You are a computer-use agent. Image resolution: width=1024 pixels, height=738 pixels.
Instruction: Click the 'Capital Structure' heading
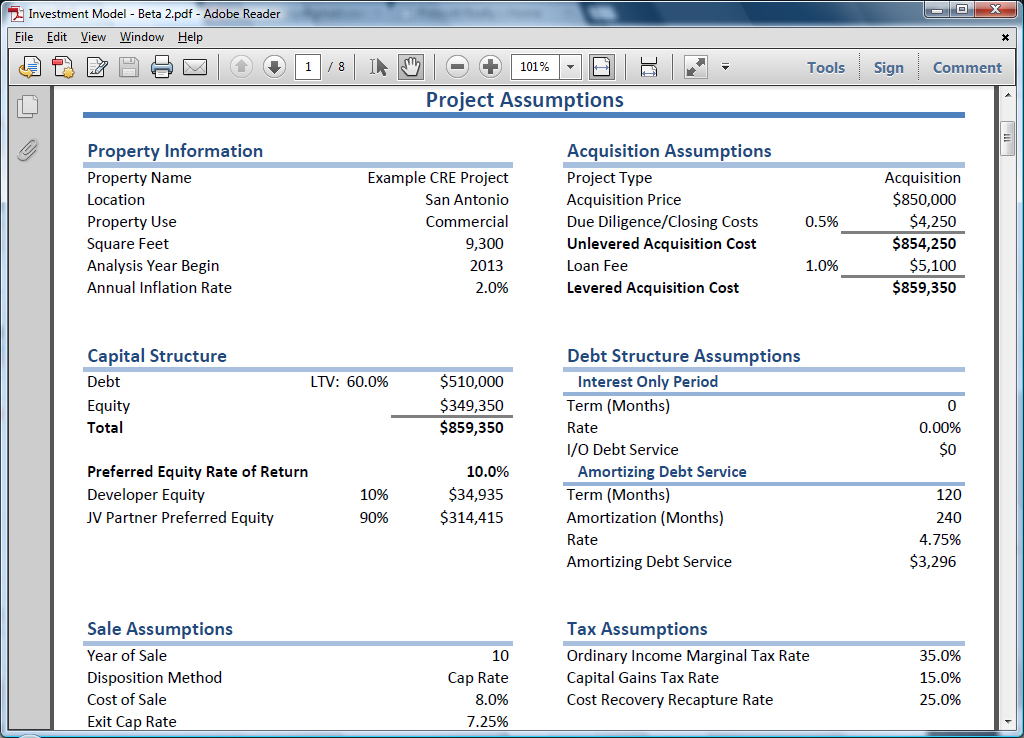pyautogui.click(x=157, y=356)
